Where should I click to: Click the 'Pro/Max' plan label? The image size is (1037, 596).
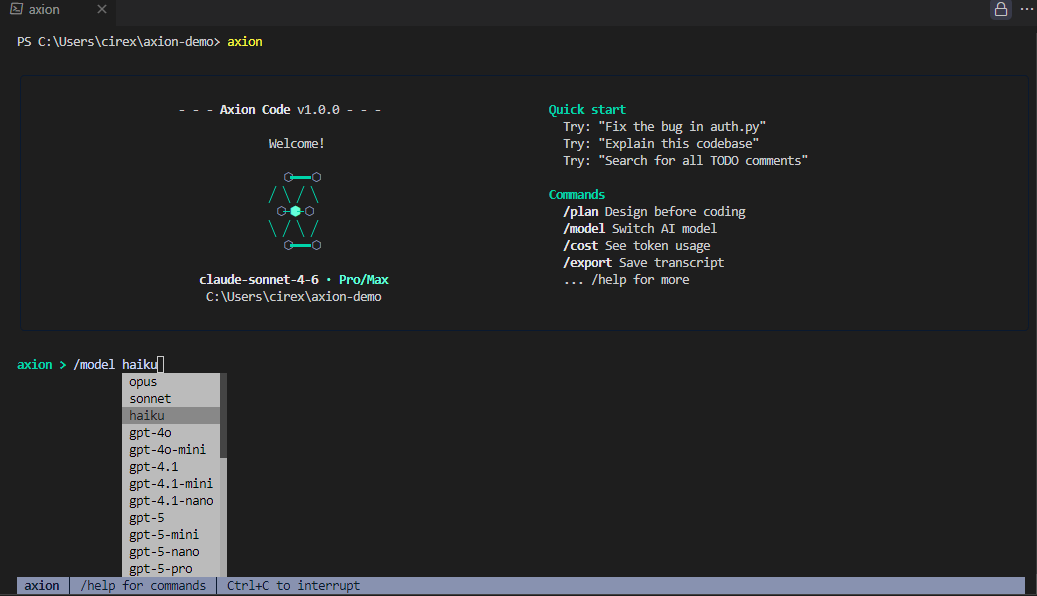coord(364,280)
